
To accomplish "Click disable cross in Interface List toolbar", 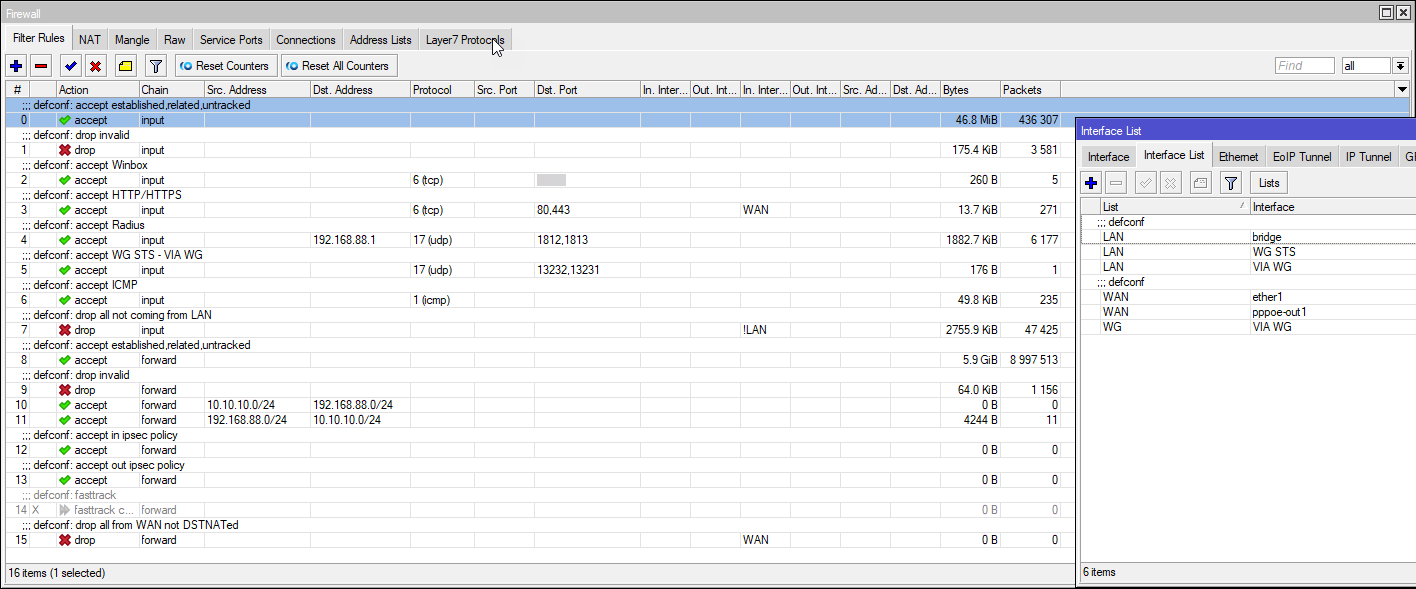I will [1171, 183].
